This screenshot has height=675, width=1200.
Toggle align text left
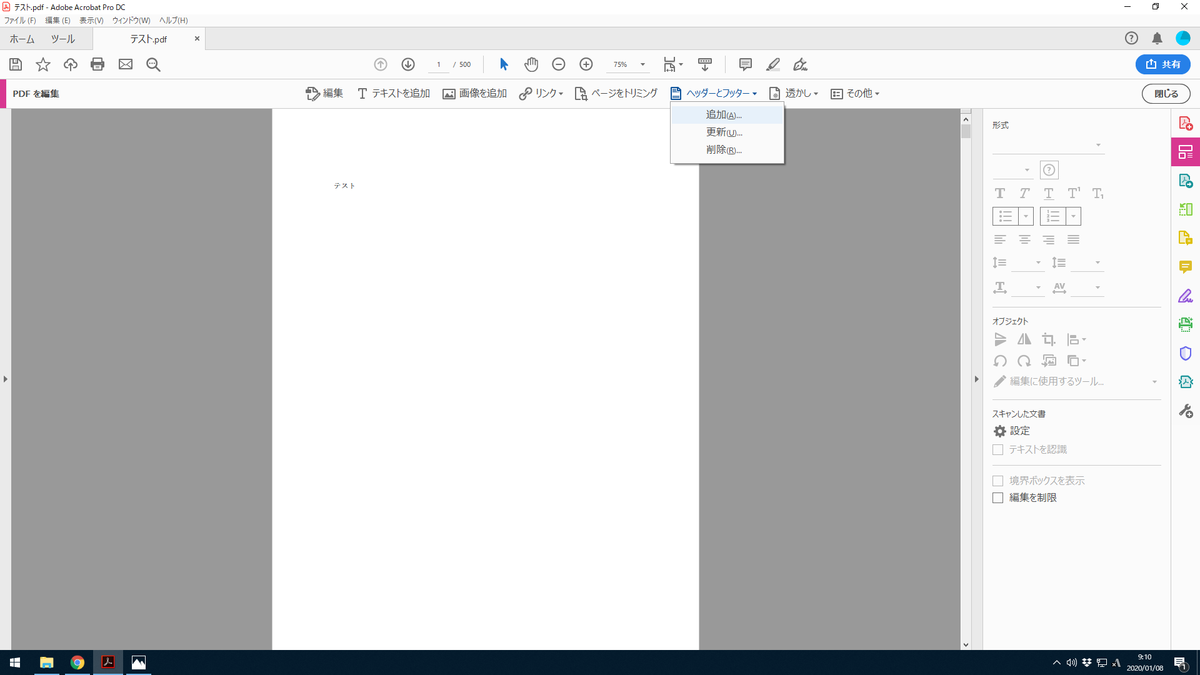1000,239
